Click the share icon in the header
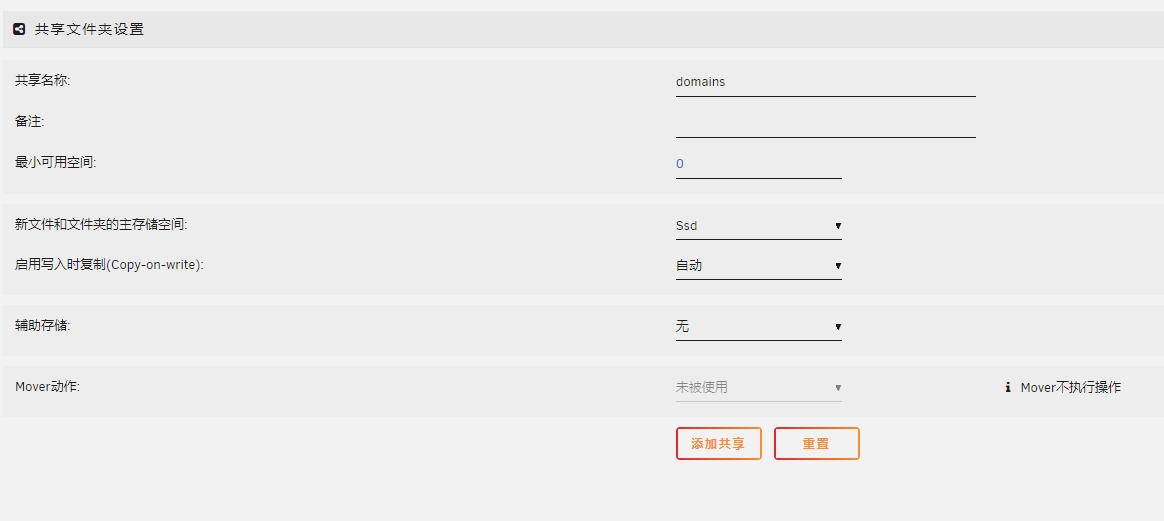Screen dimensions: 1164x521 click(19, 30)
